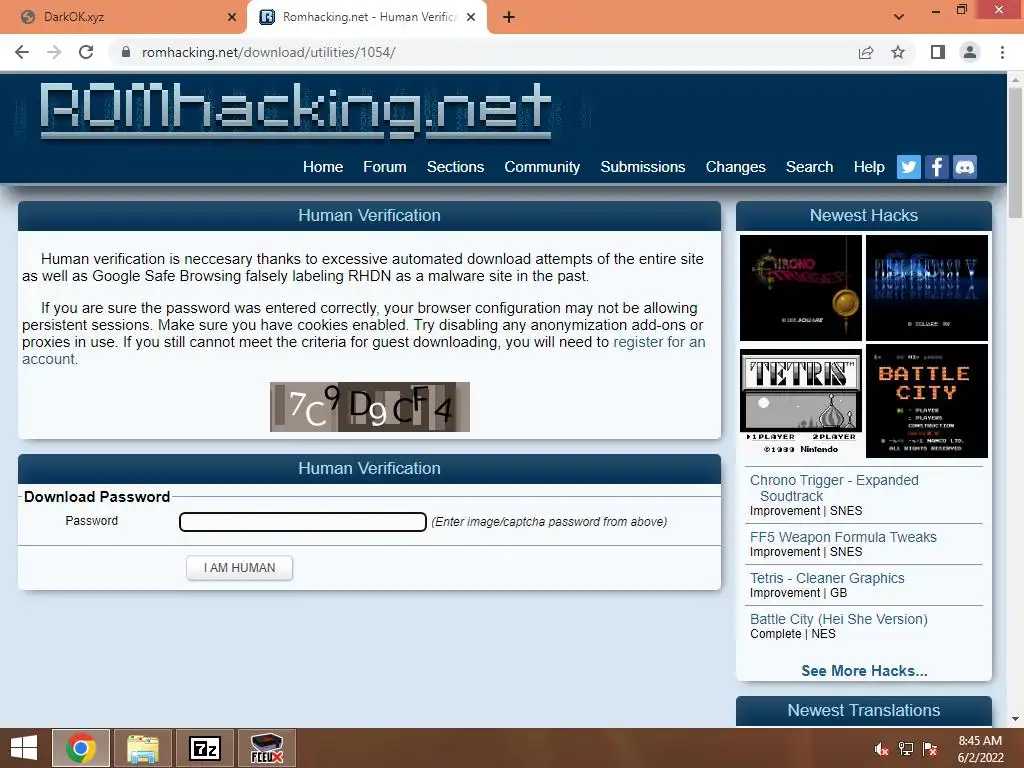Click the share page icon
This screenshot has height=768, width=1024.
[866, 52]
